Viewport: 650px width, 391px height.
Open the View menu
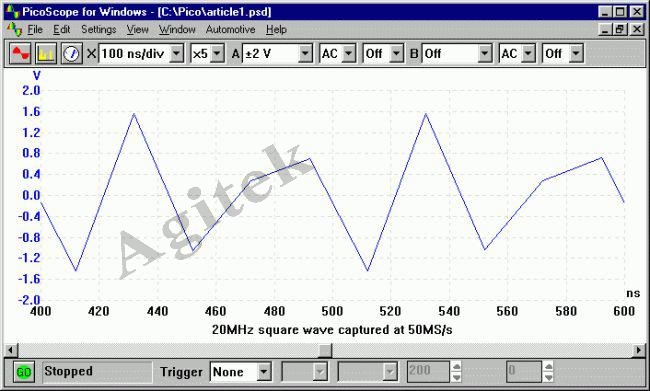click(137, 29)
